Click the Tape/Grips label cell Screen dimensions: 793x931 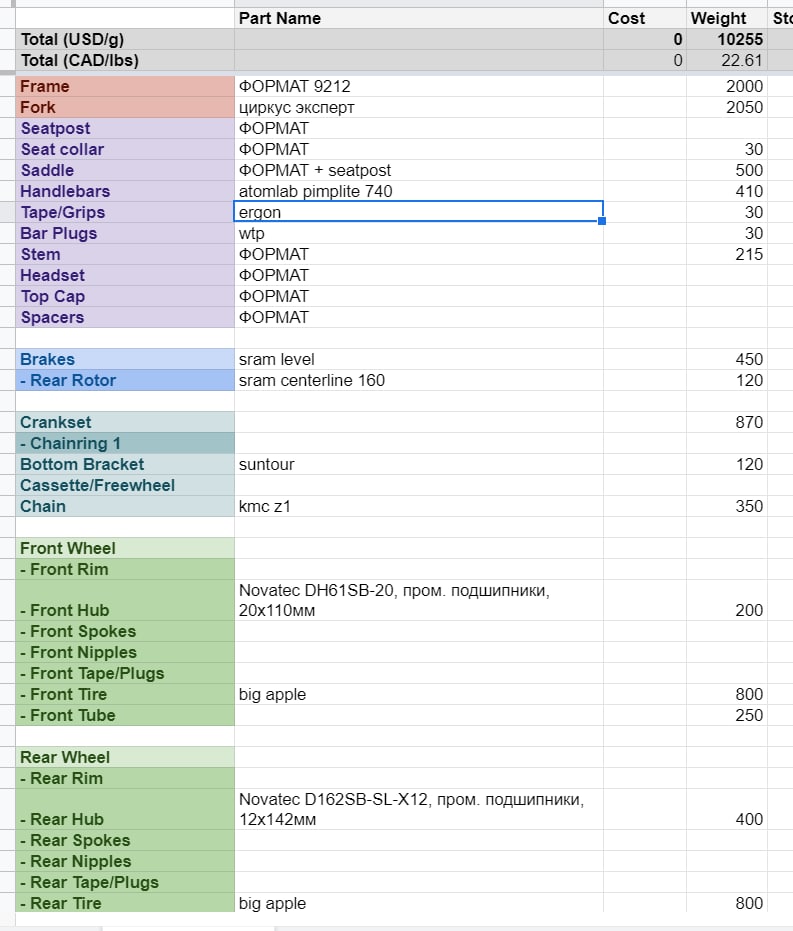(125, 213)
